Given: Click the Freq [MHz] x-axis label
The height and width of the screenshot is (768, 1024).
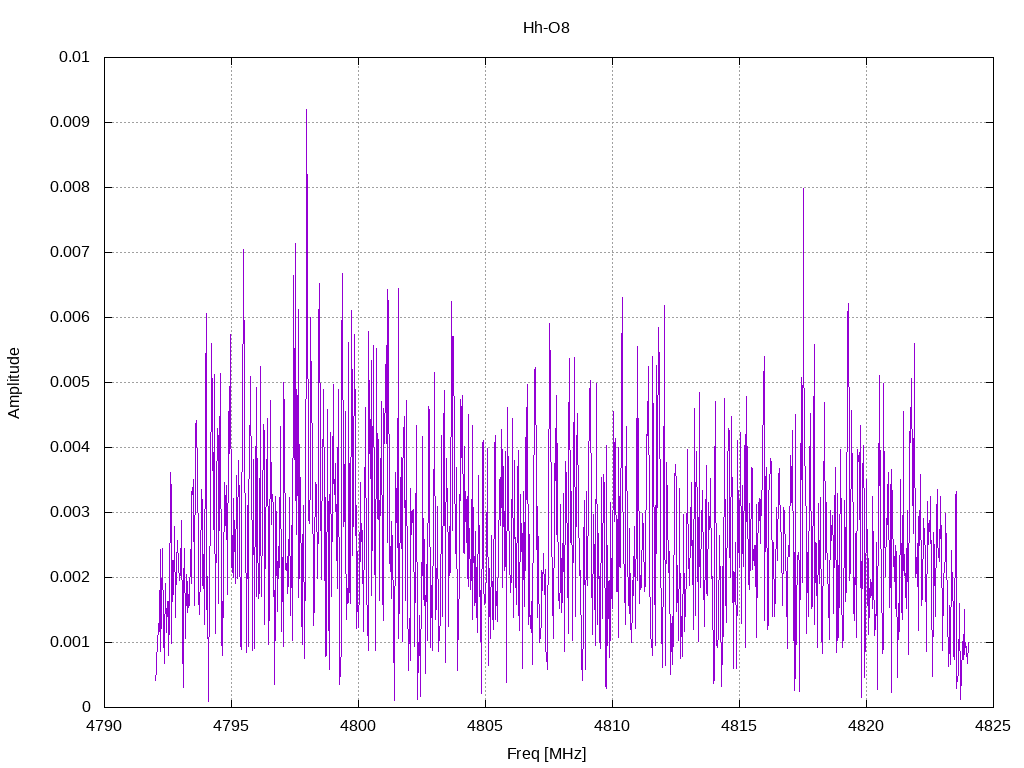Looking at the screenshot, I should [546, 754].
